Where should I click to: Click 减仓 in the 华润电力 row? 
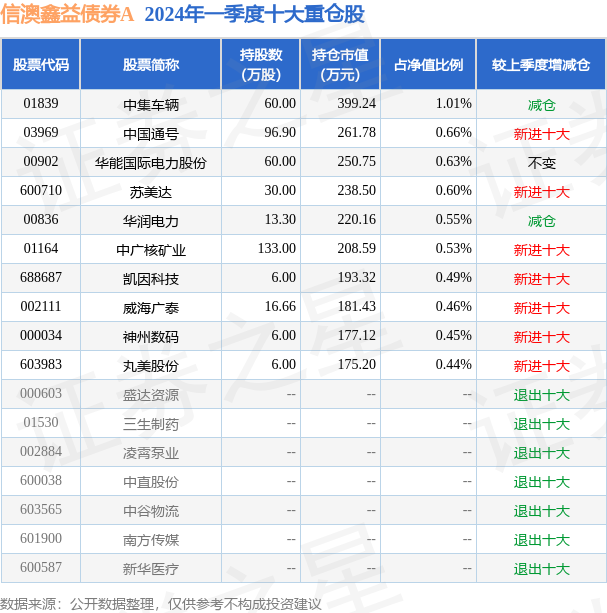(x=541, y=220)
